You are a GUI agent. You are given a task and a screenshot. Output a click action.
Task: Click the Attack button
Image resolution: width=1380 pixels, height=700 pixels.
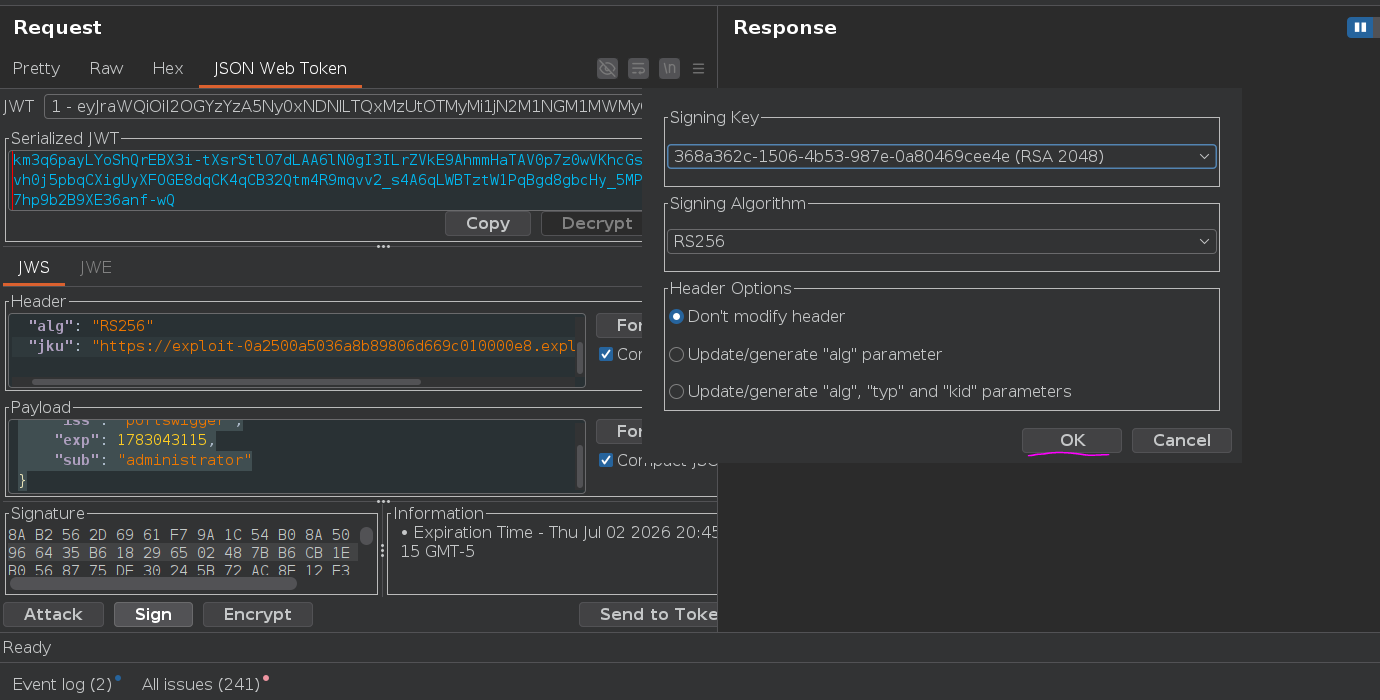(53, 614)
